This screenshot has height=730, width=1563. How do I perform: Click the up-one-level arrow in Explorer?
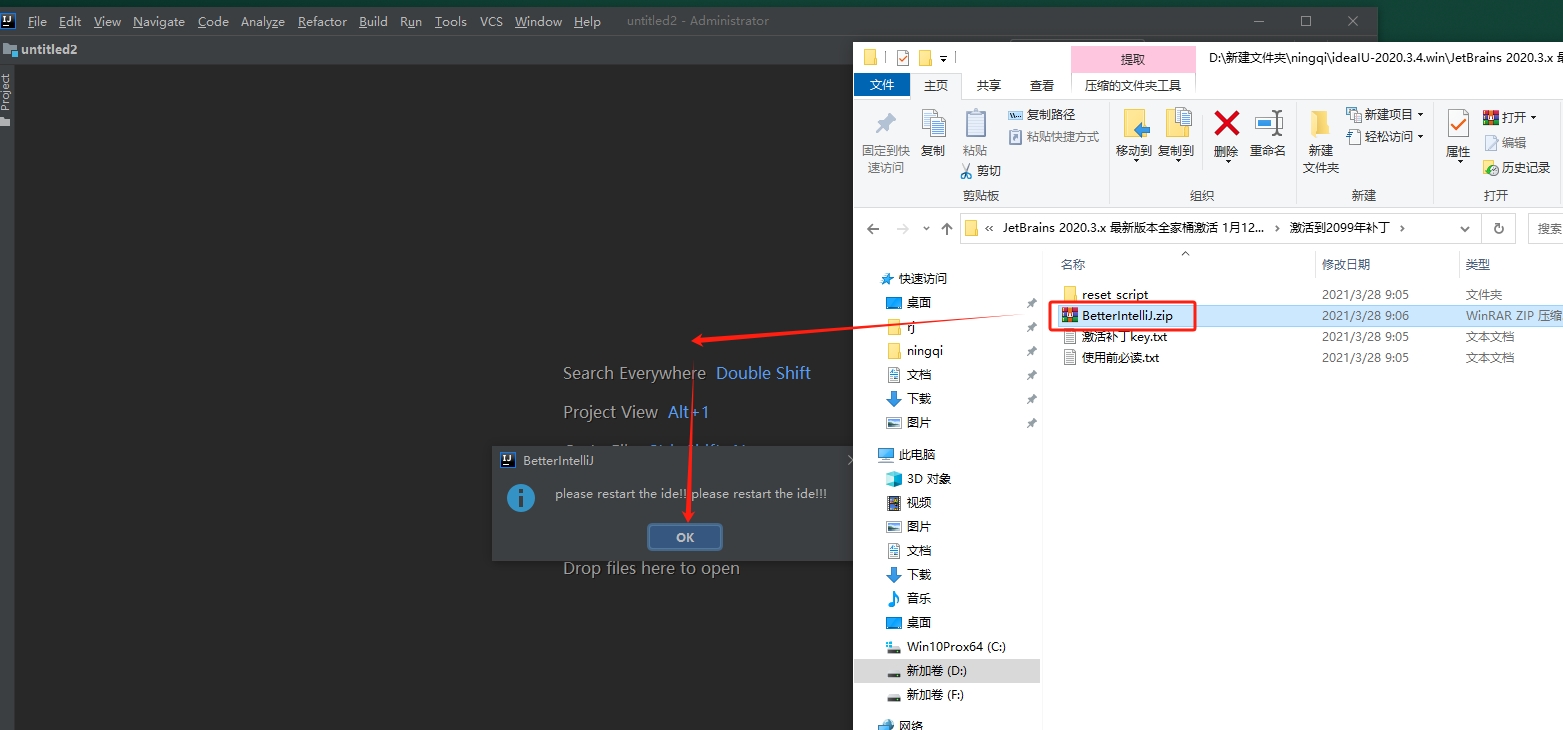point(947,228)
